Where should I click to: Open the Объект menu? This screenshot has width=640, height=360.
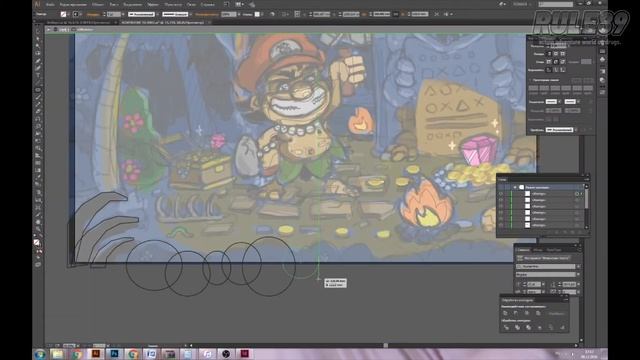(x=98, y=4)
